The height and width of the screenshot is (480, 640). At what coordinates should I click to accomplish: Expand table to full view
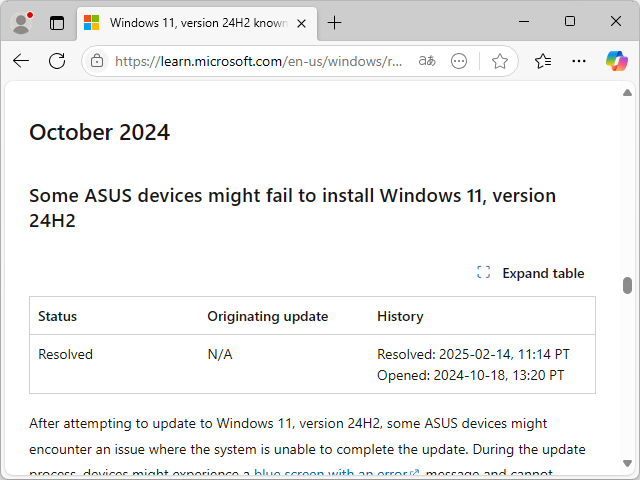[x=531, y=273]
